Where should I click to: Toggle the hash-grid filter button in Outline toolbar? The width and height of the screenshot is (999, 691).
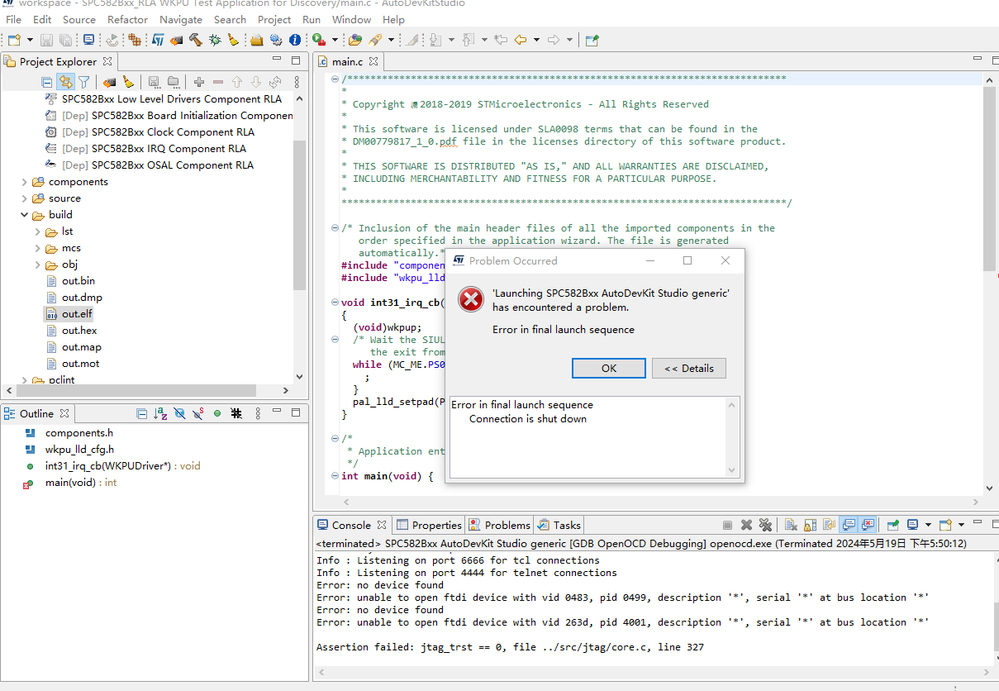click(x=236, y=414)
